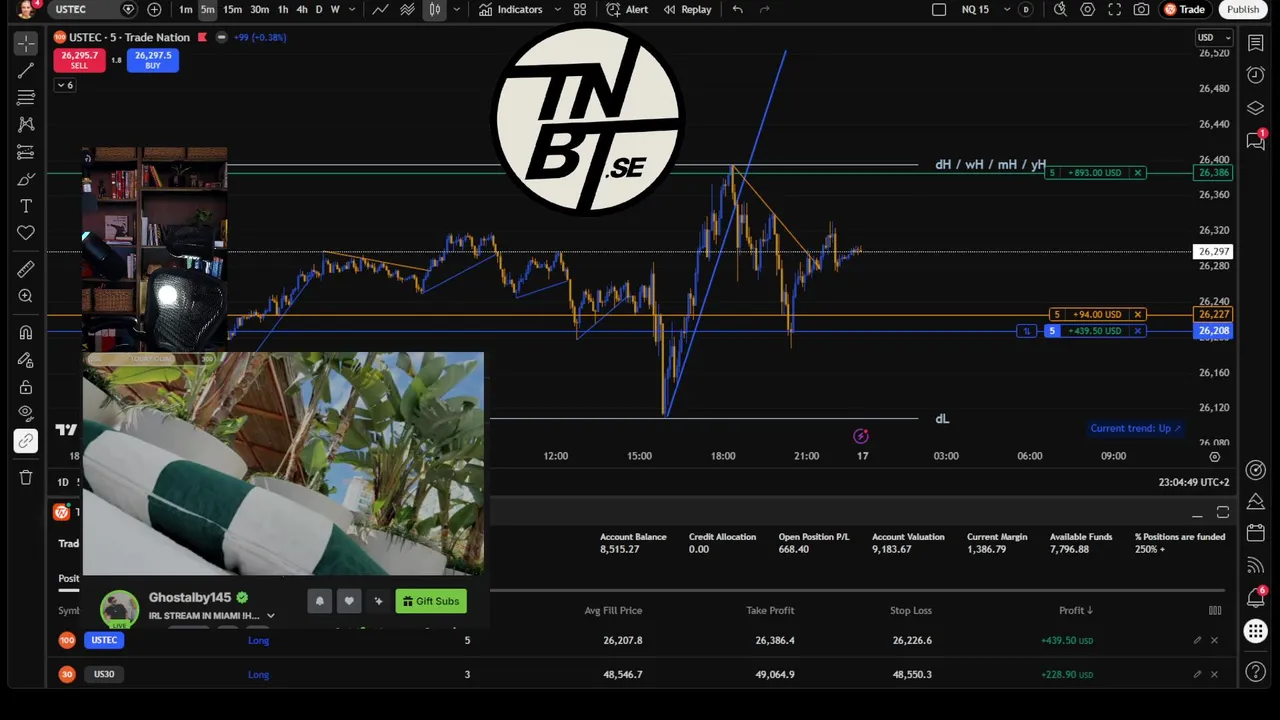Open quick search icon

click(1060, 9)
